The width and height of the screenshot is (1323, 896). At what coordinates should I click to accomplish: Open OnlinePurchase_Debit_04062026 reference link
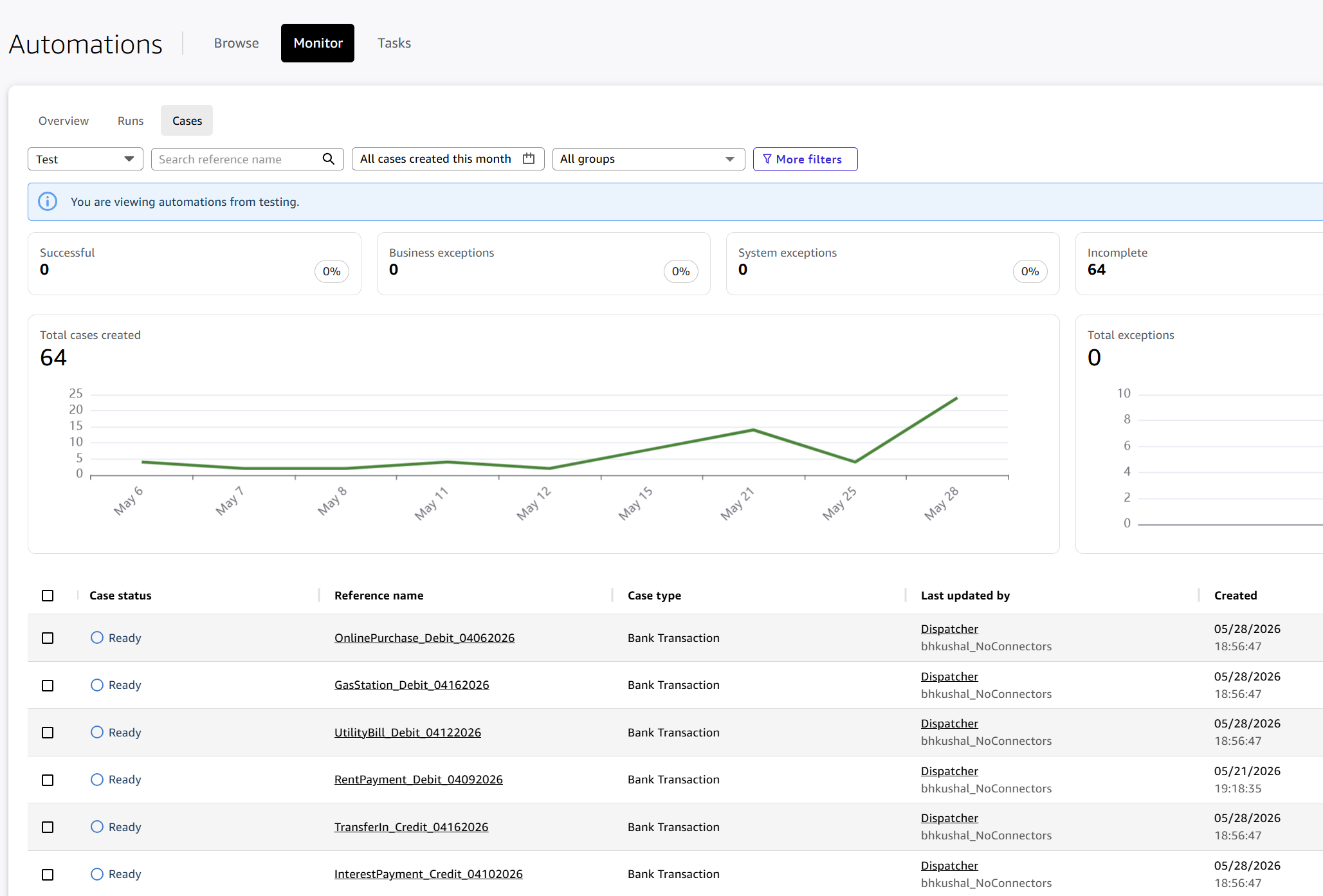click(424, 637)
